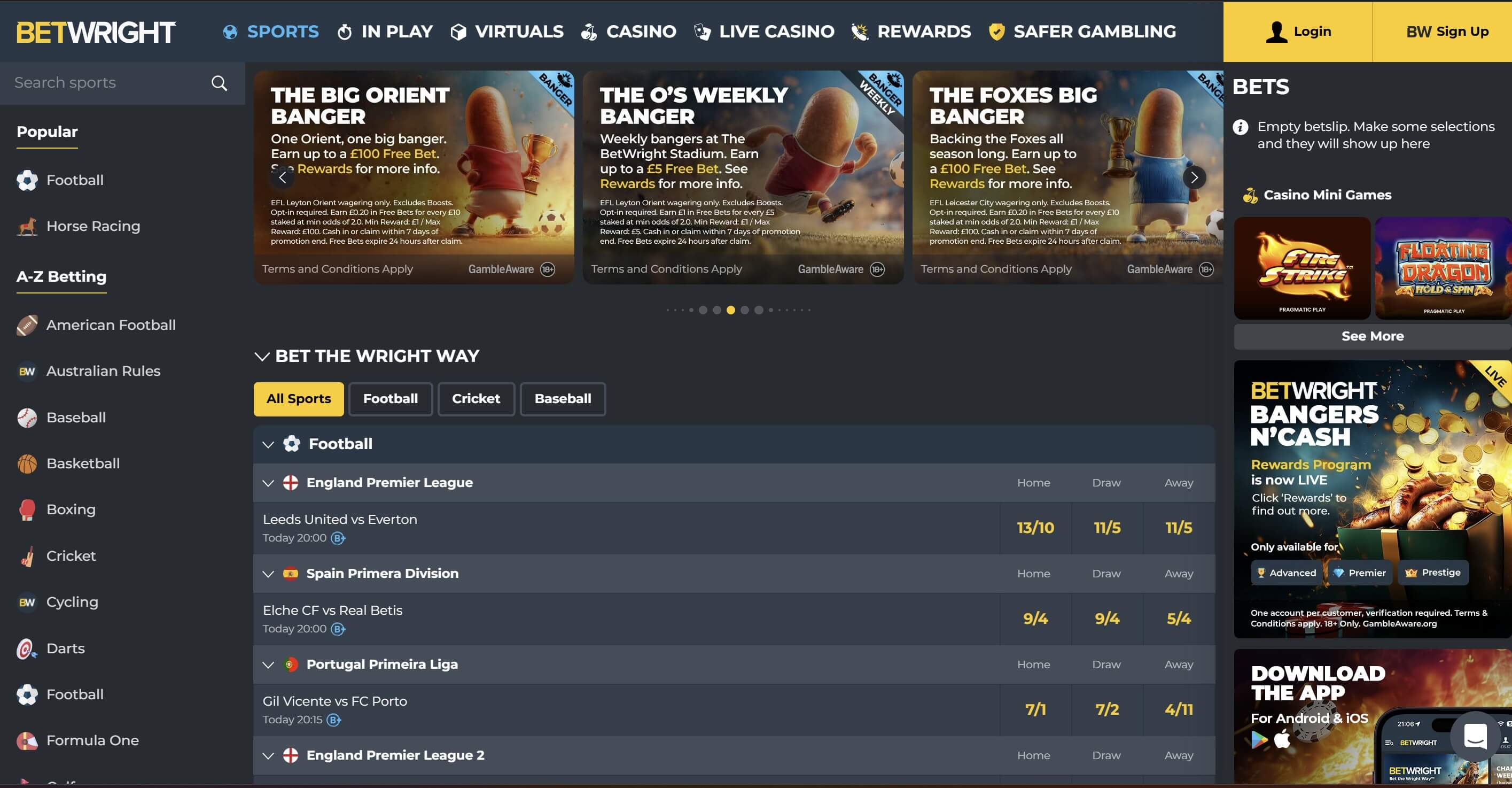The width and height of the screenshot is (1512, 788).
Task: Open The Big Orient Banger promo banner
Action: pyautogui.click(x=414, y=177)
